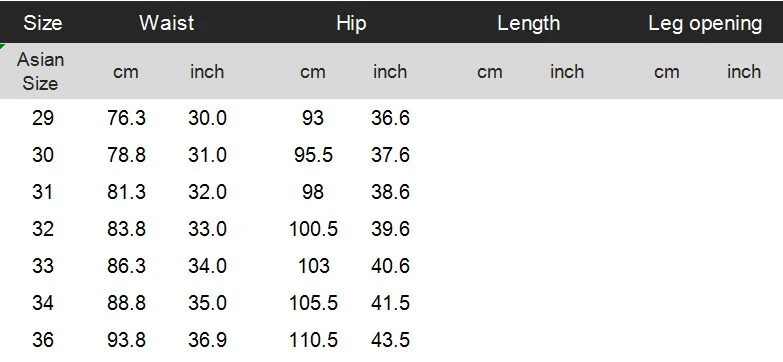Click size 30 in the size column
Image resolution: width=783 pixels, height=362 pixels.
point(42,155)
